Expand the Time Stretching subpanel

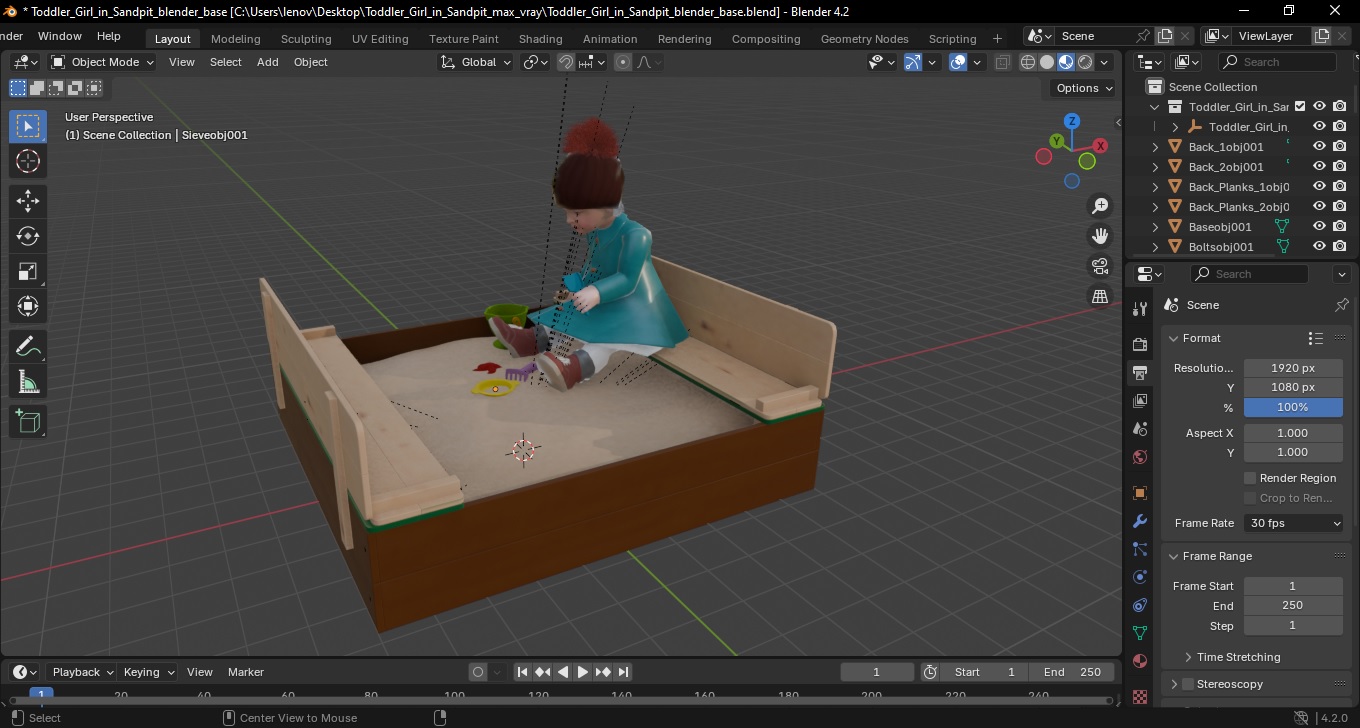pyautogui.click(x=1187, y=657)
